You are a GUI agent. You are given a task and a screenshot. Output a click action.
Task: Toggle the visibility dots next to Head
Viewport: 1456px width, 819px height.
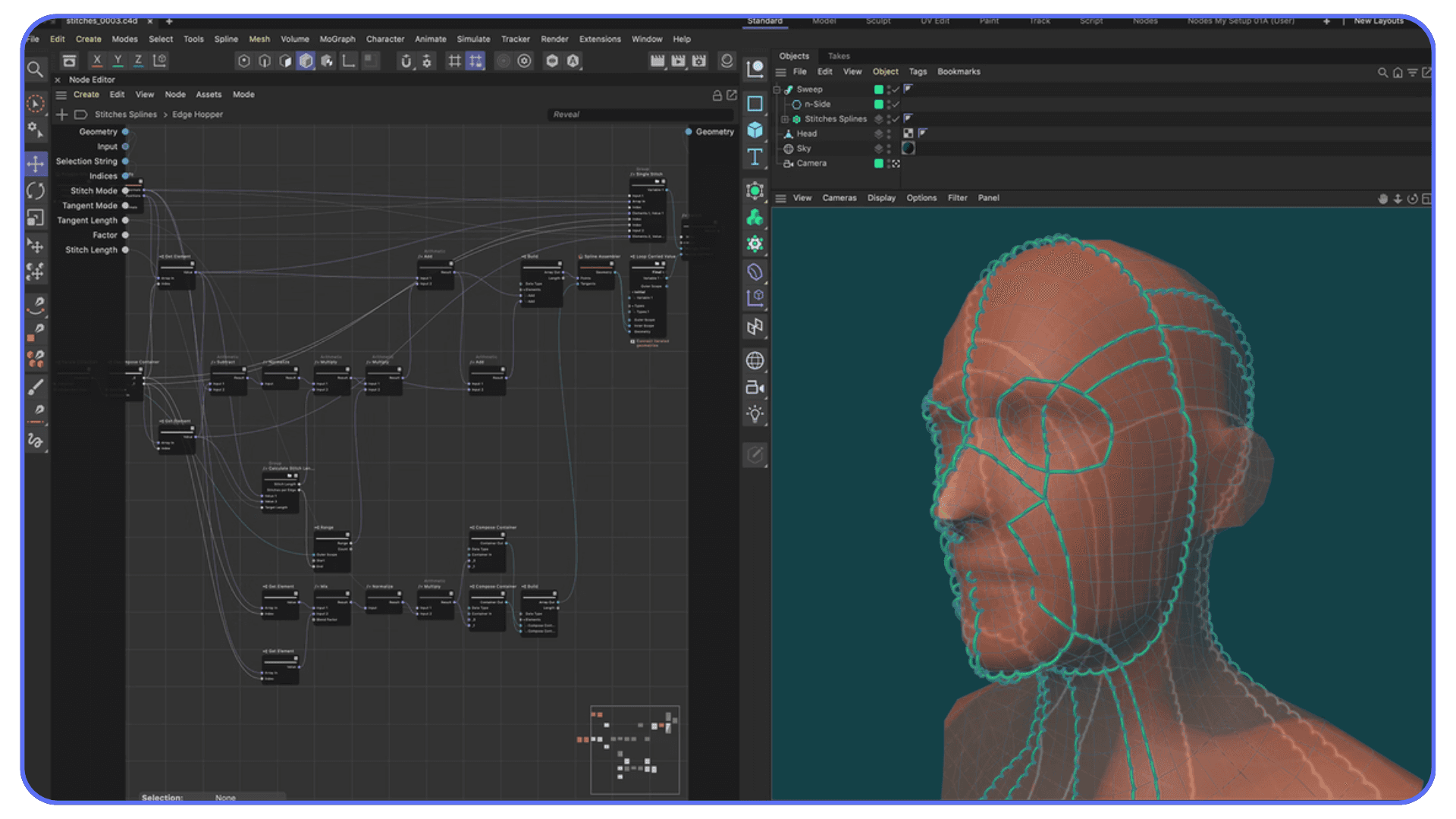(x=889, y=133)
